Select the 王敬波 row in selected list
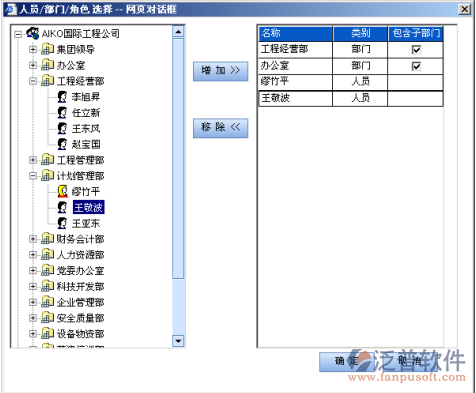This screenshot has height=393, width=476. 351,98
